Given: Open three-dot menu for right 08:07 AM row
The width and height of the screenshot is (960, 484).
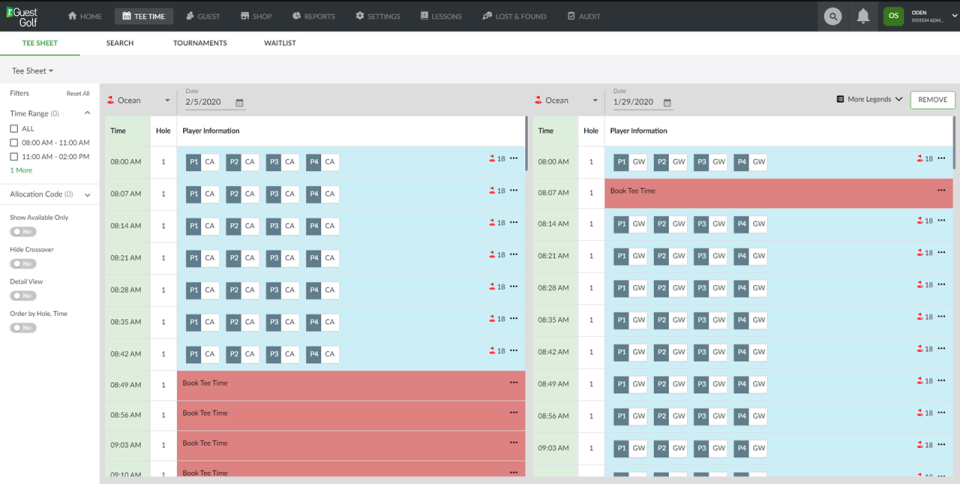Looking at the screenshot, I should (942, 190).
